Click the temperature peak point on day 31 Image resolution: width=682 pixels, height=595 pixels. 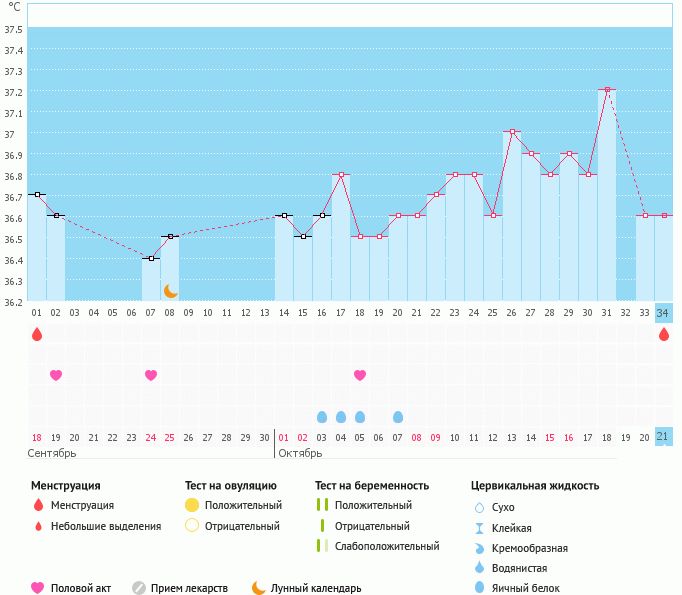click(607, 90)
